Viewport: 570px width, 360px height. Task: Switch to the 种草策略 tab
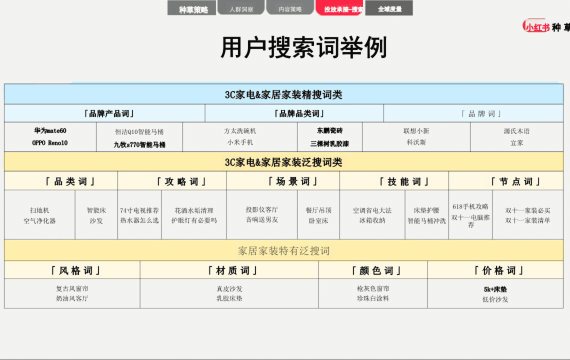pyautogui.click(x=192, y=8)
